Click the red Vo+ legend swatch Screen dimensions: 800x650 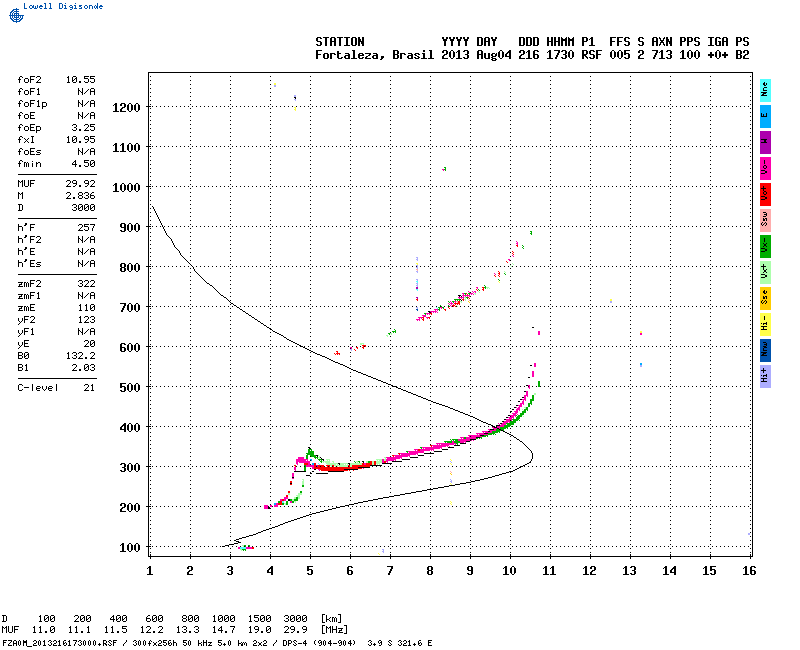(x=765, y=194)
